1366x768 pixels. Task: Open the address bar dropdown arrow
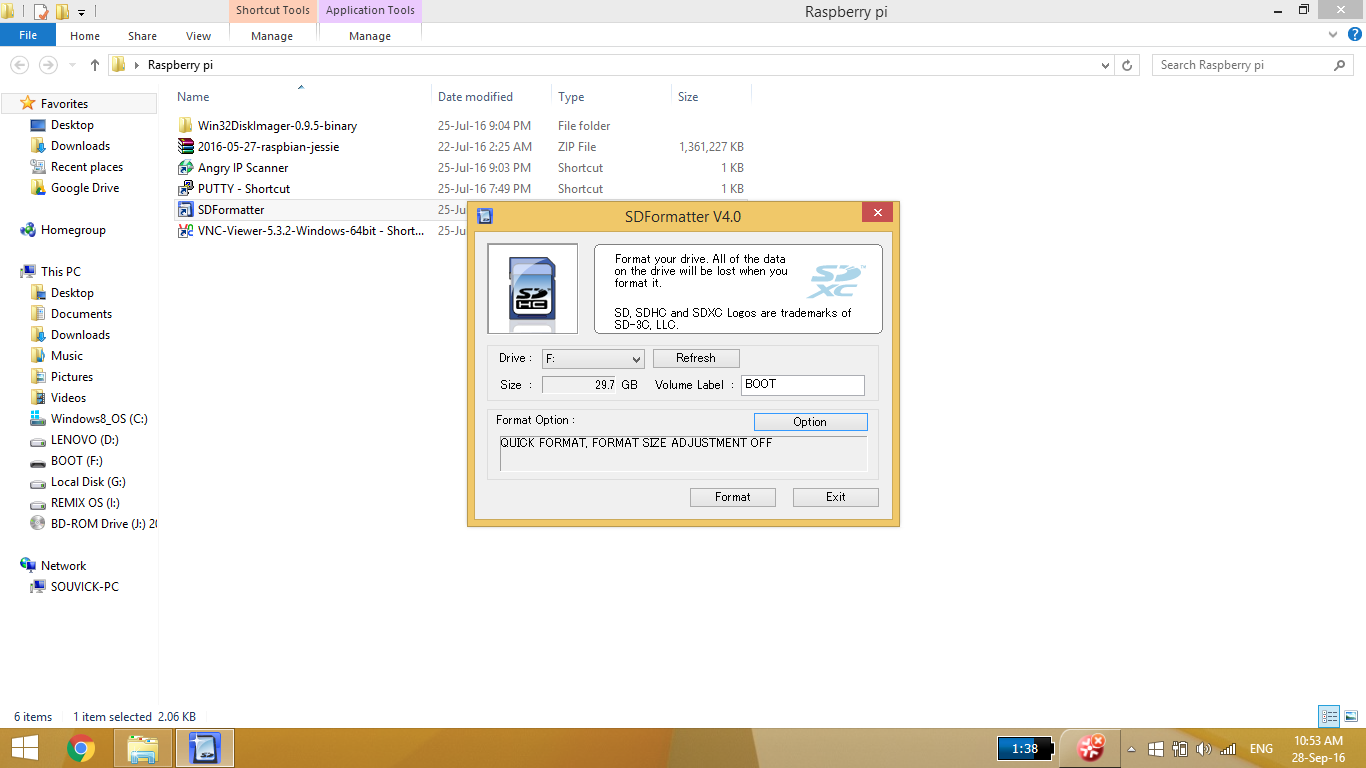[1105, 64]
